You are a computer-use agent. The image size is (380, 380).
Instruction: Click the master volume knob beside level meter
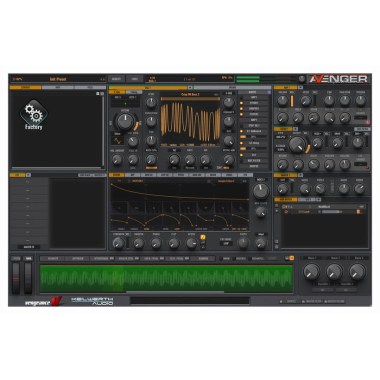tap(302, 79)
